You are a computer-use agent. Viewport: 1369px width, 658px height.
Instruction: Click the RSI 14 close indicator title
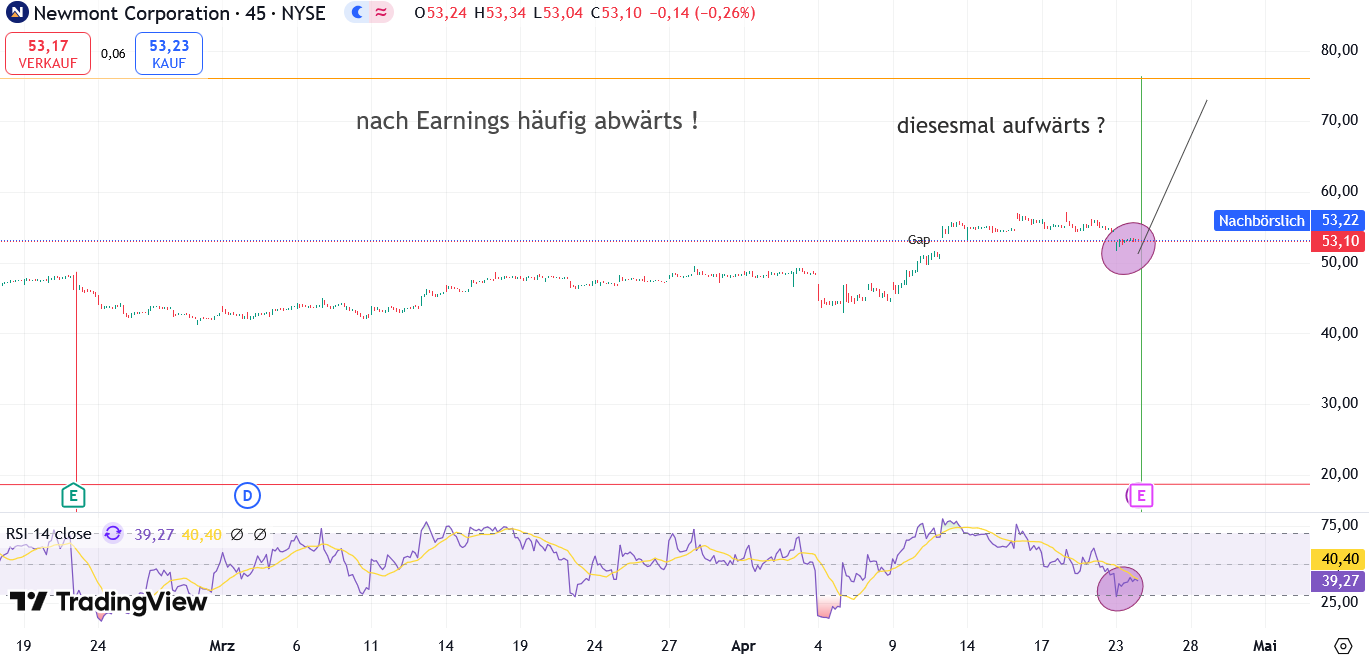tap(49, 534)
